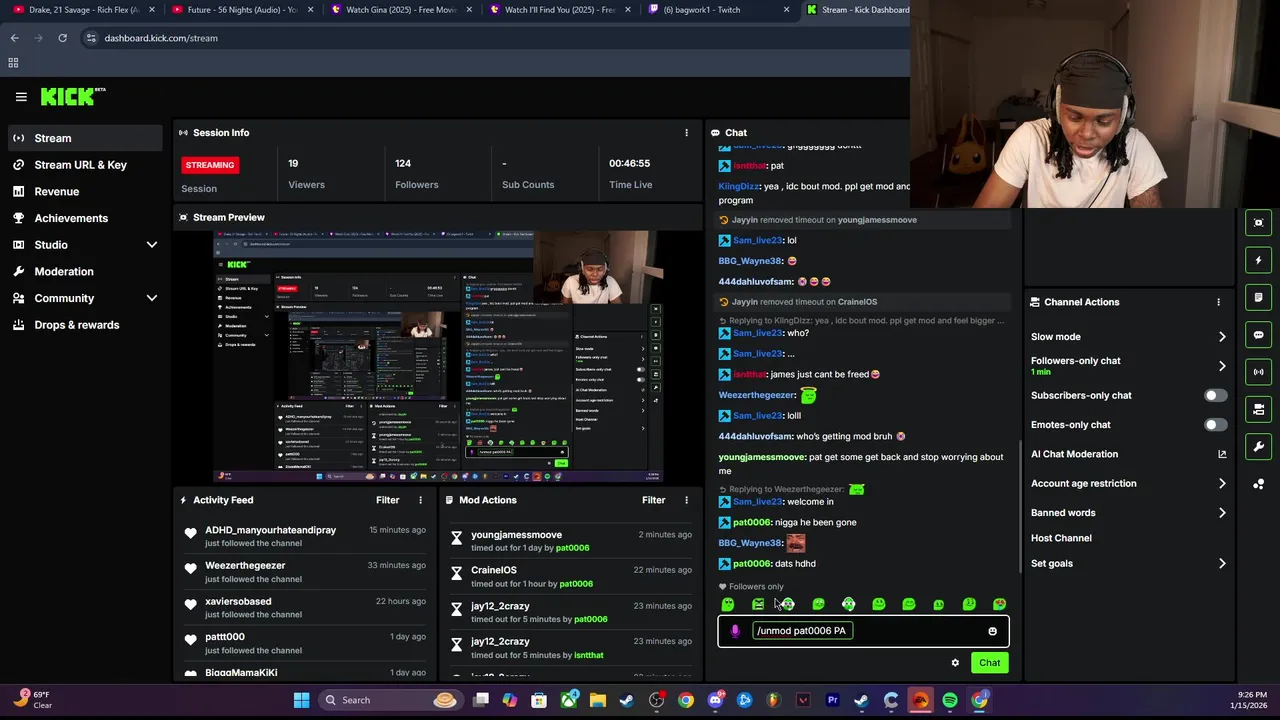
Task: Expand Slow mode settings
Action: click(x=1222, y=337)
